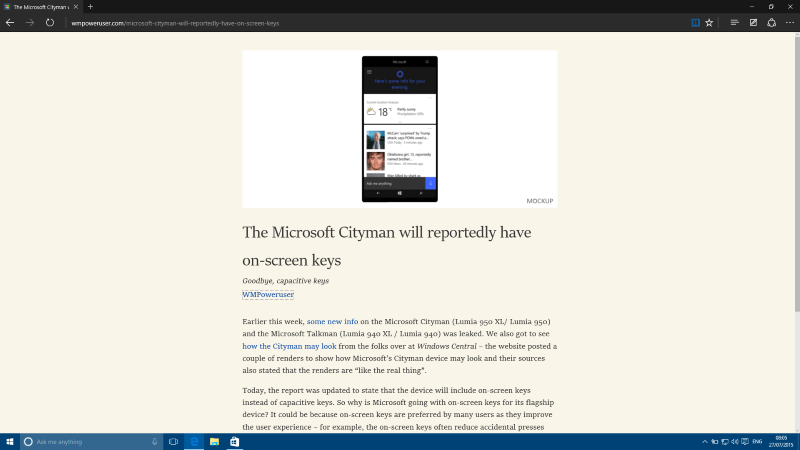The width and height of the screenshot is (800, 450).
Task: Open the volume control tray icon
Action: (735, 442)
